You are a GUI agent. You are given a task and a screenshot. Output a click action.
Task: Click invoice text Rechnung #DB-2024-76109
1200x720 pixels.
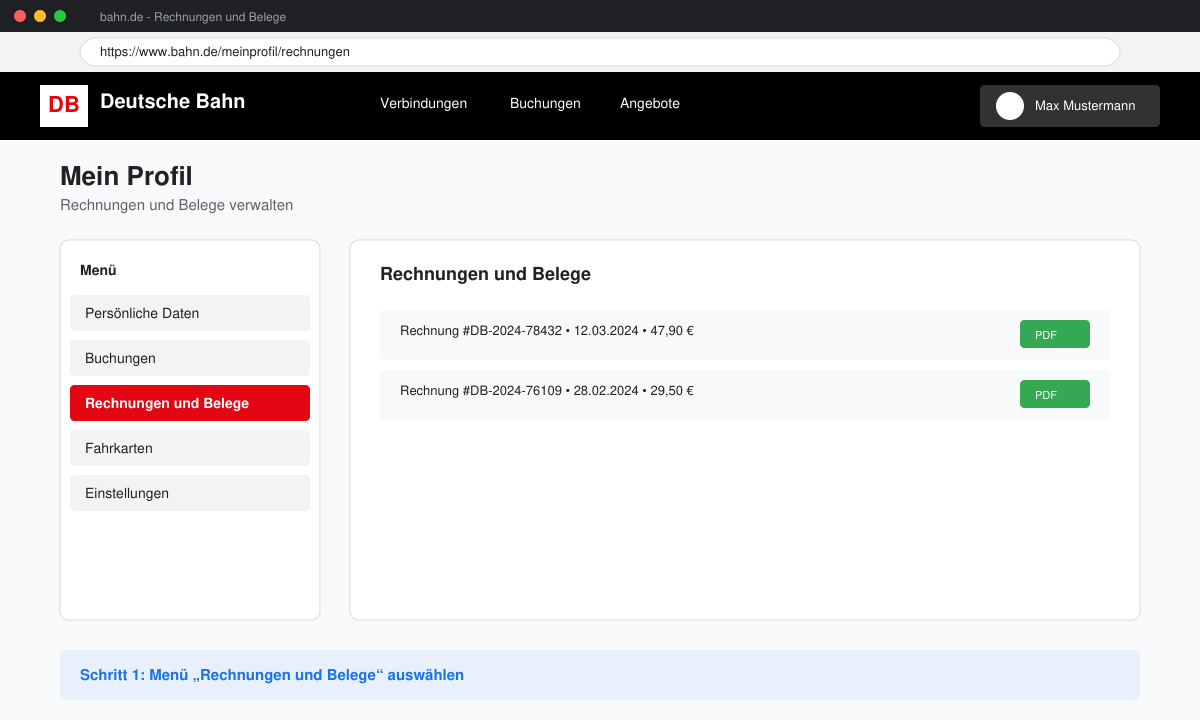tap(547, 391)
